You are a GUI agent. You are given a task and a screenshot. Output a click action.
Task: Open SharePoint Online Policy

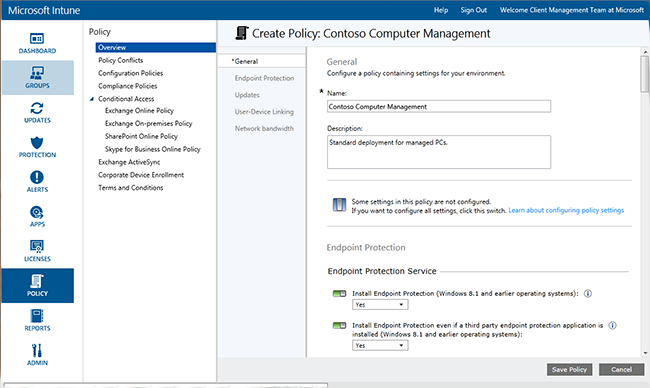coord(141,136)
